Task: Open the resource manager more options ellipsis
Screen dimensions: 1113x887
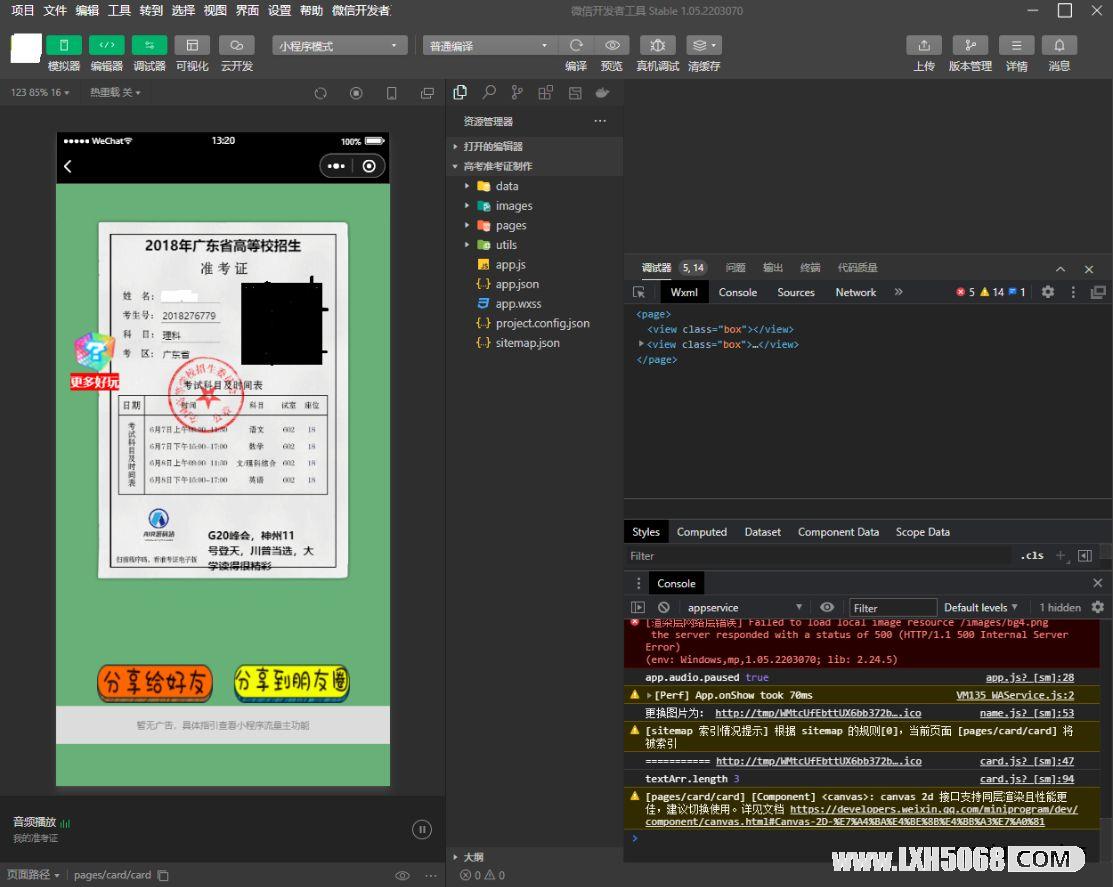Action: click(601, 121)
